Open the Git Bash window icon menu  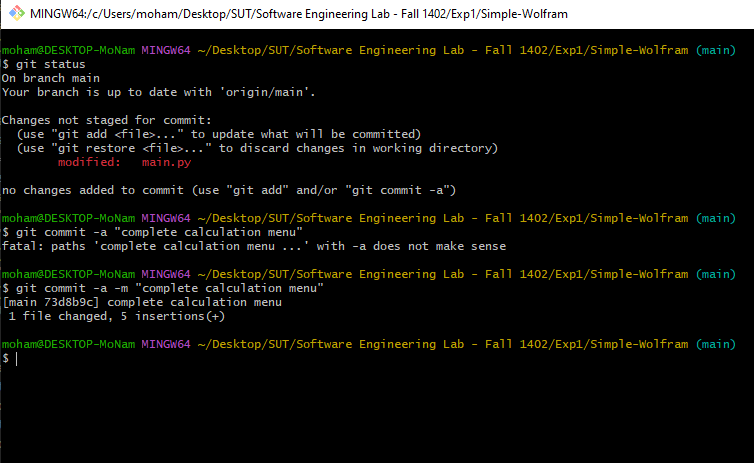click(16, 13)
